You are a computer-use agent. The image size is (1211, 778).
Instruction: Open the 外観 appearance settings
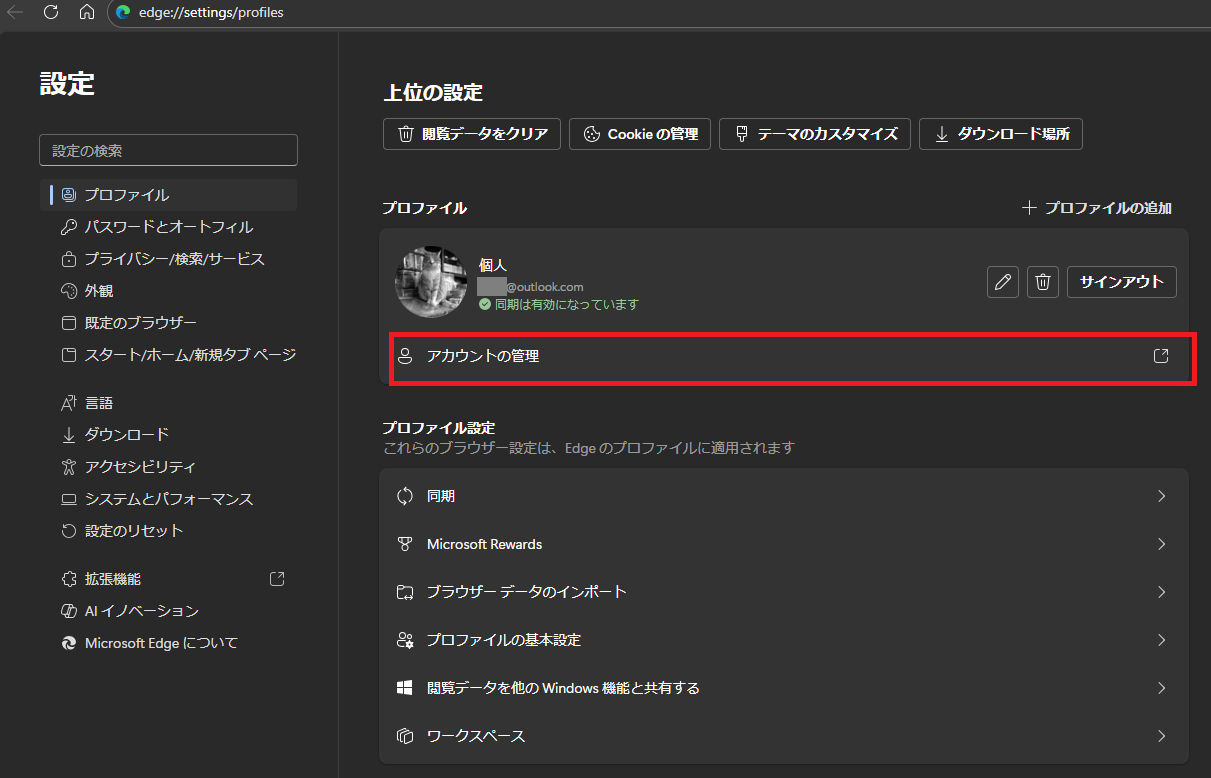168,291
